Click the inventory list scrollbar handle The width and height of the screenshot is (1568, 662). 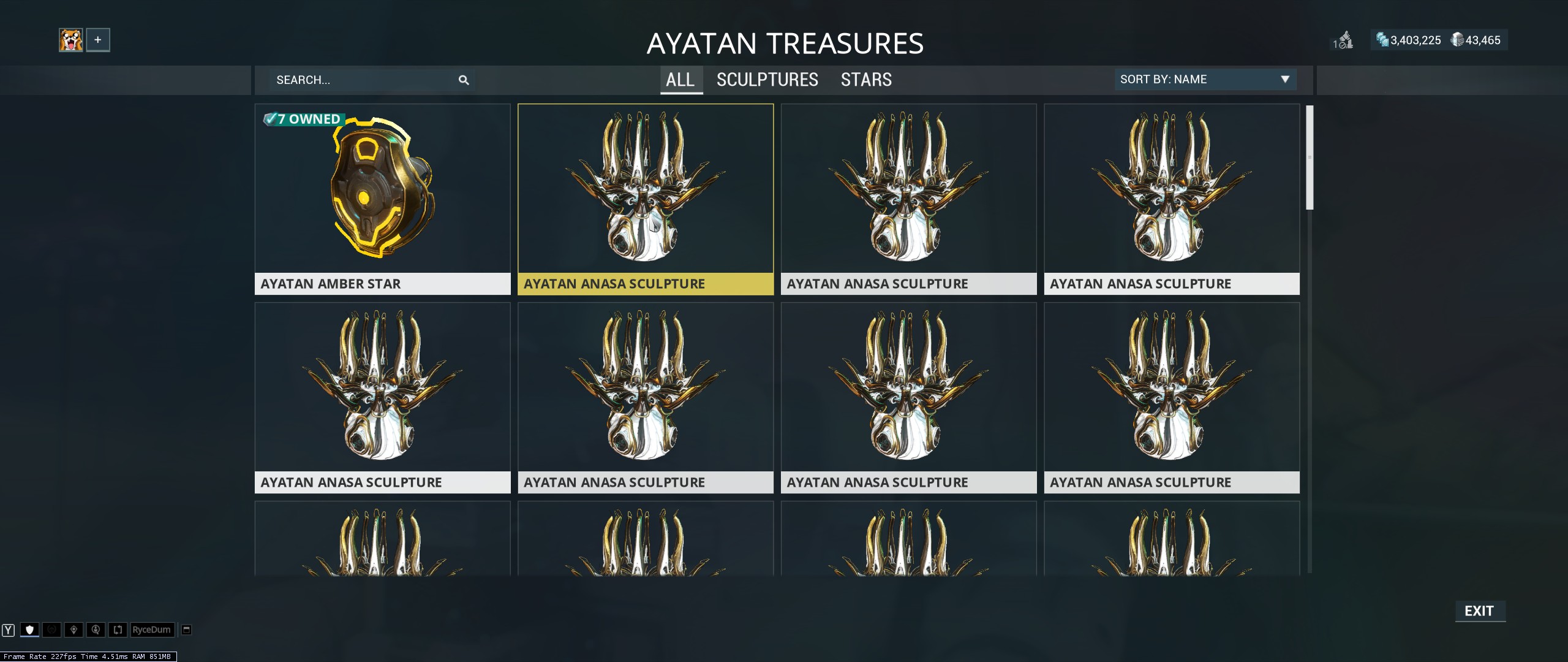click(1310, 158)
